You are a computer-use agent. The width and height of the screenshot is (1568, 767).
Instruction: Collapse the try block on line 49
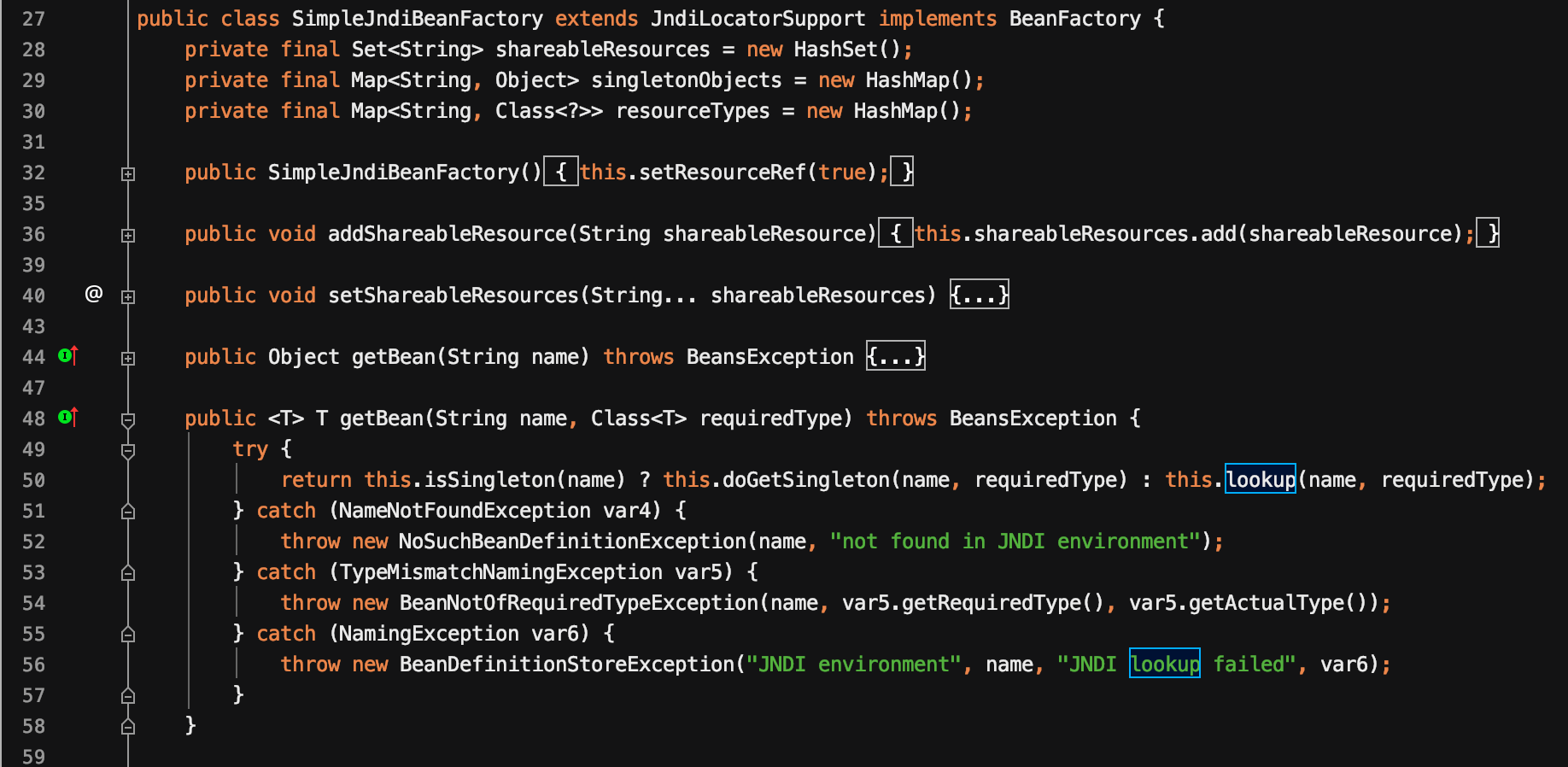click(128, 451)
